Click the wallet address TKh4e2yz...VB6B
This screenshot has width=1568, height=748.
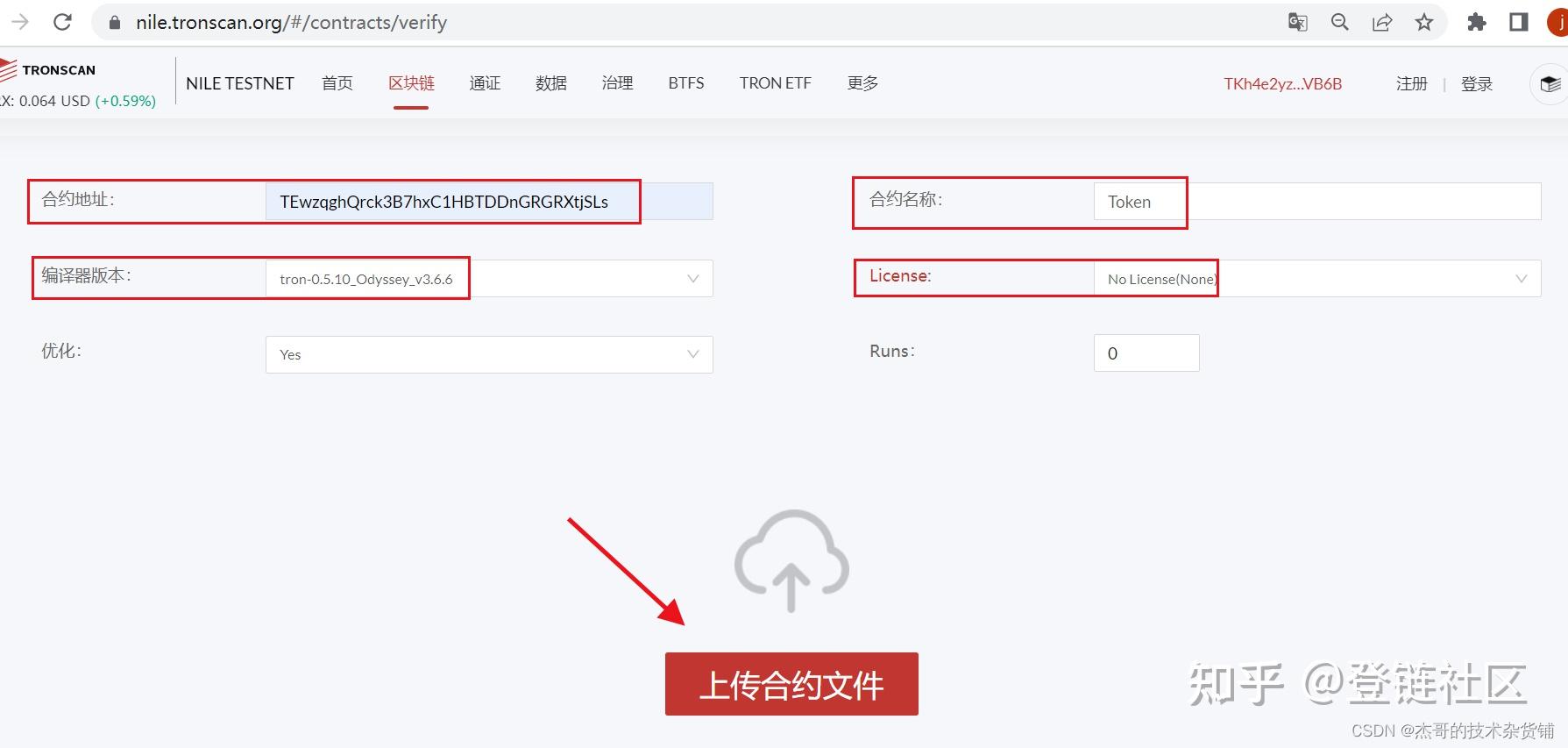pos(1283,84)
